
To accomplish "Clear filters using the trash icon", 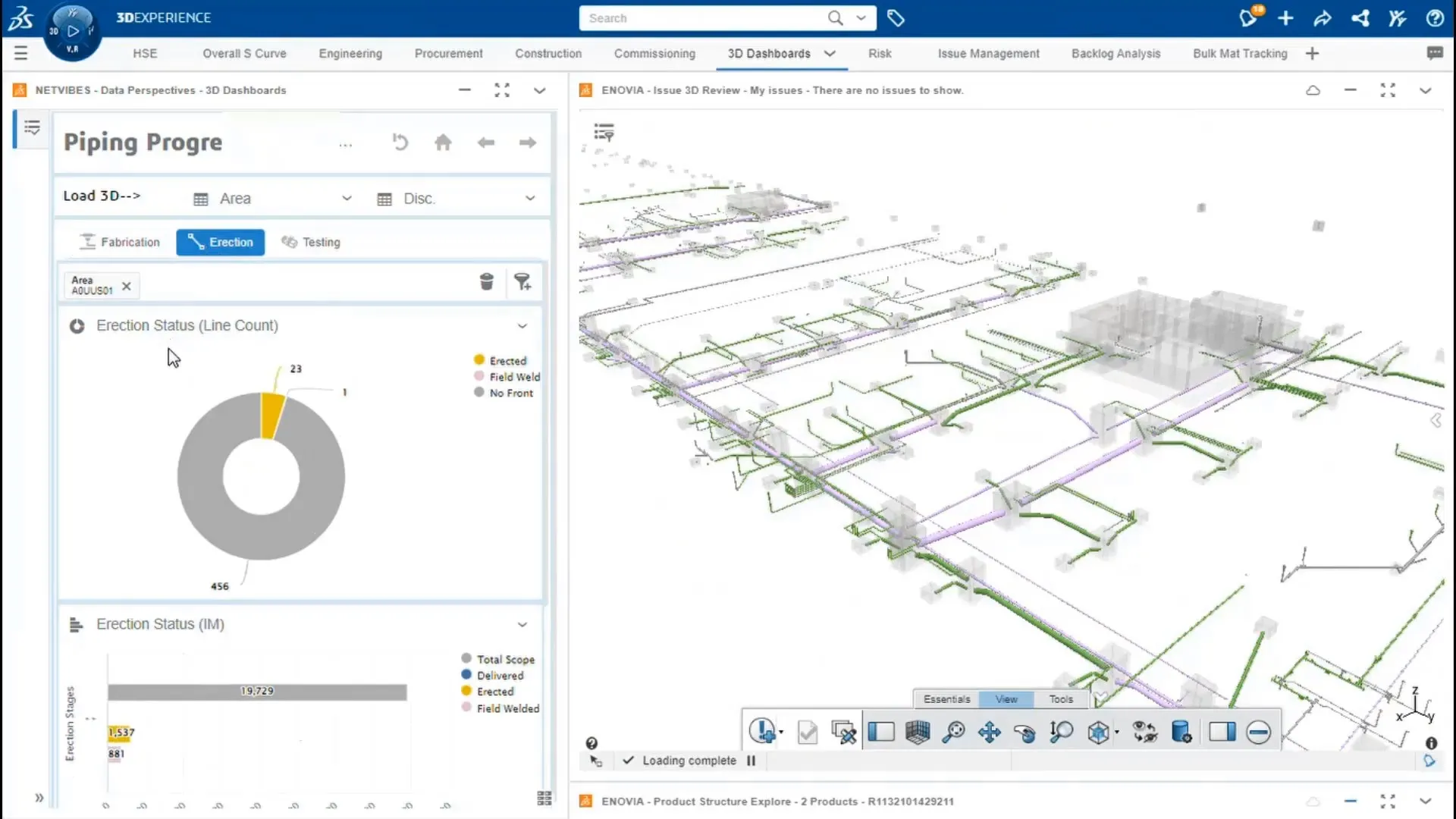I will click(487, 282).
